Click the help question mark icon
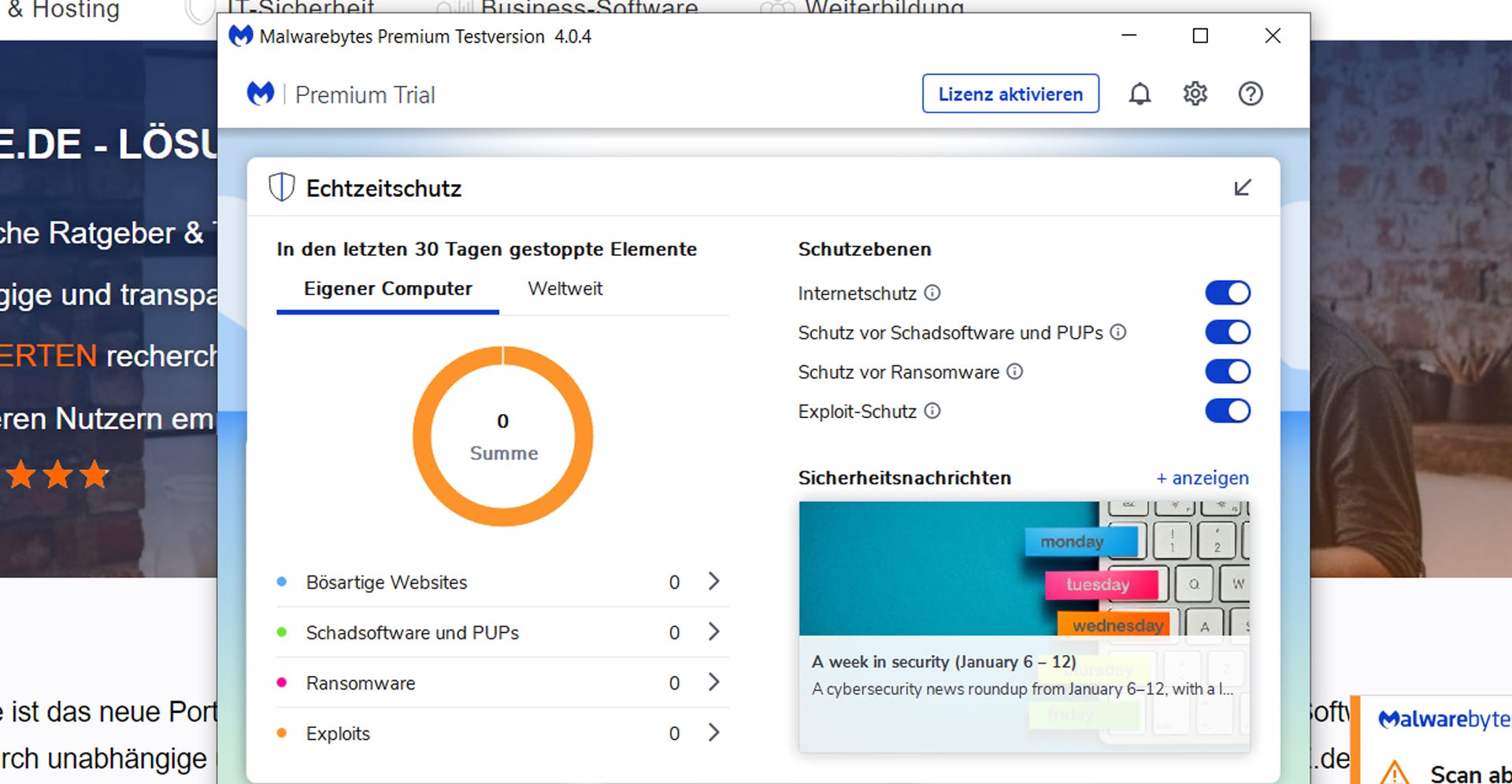The image size is (1512, 784). pyautogui.click(x=1250, y=94)
